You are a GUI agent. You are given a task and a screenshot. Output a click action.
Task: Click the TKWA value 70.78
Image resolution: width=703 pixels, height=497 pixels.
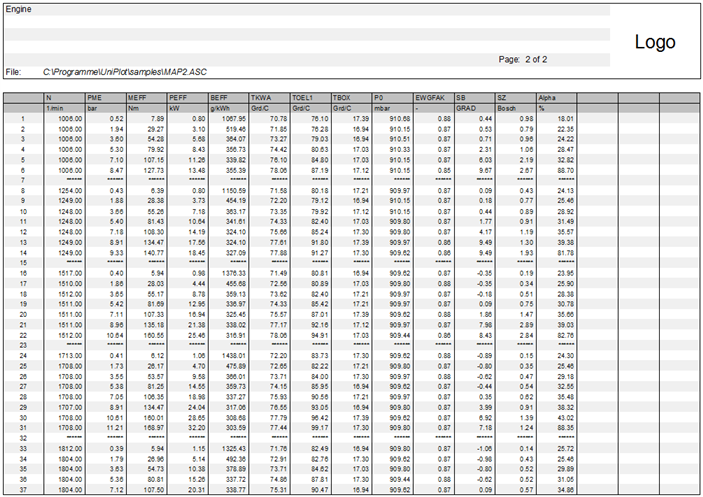[x=278, y=119]
